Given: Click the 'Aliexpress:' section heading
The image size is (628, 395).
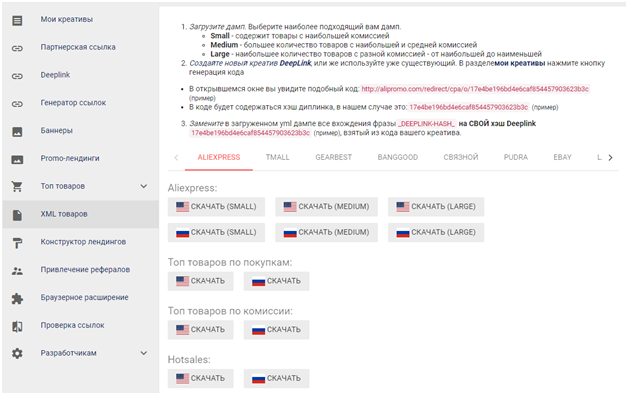Looking at the screenshot, I should coord(192,188).
